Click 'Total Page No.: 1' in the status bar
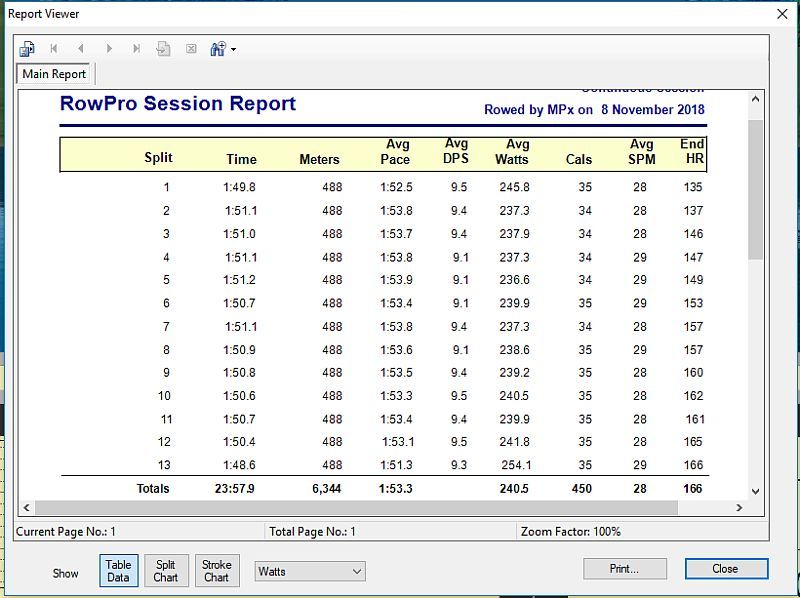800x598 pixels. (x=312, y=532)
